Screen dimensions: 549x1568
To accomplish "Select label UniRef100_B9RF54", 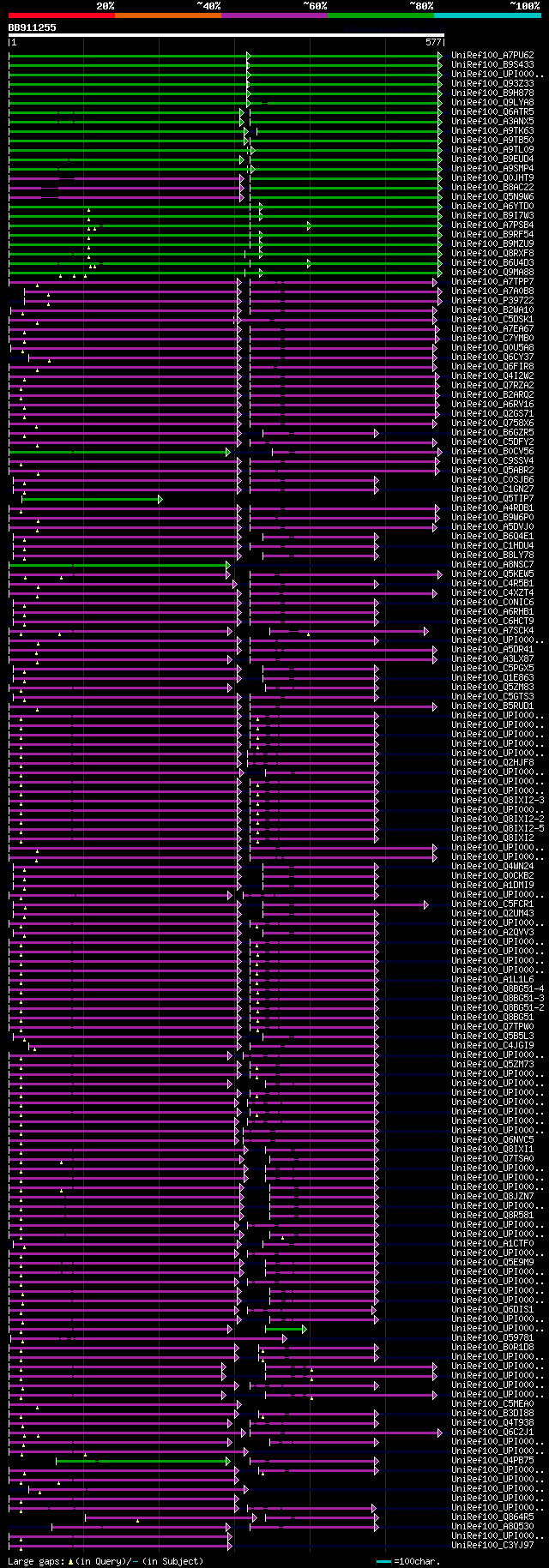I will [492, 235].
